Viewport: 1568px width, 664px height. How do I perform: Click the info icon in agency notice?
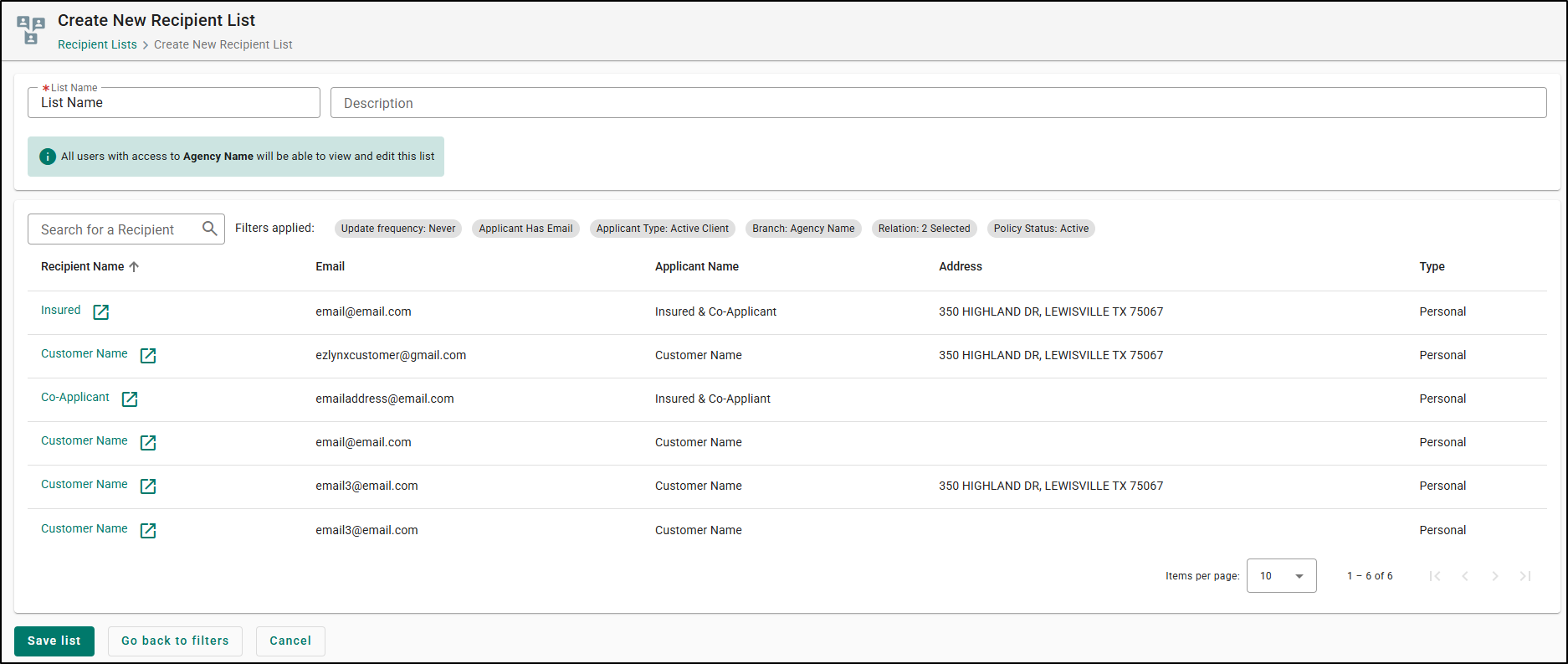48,157
